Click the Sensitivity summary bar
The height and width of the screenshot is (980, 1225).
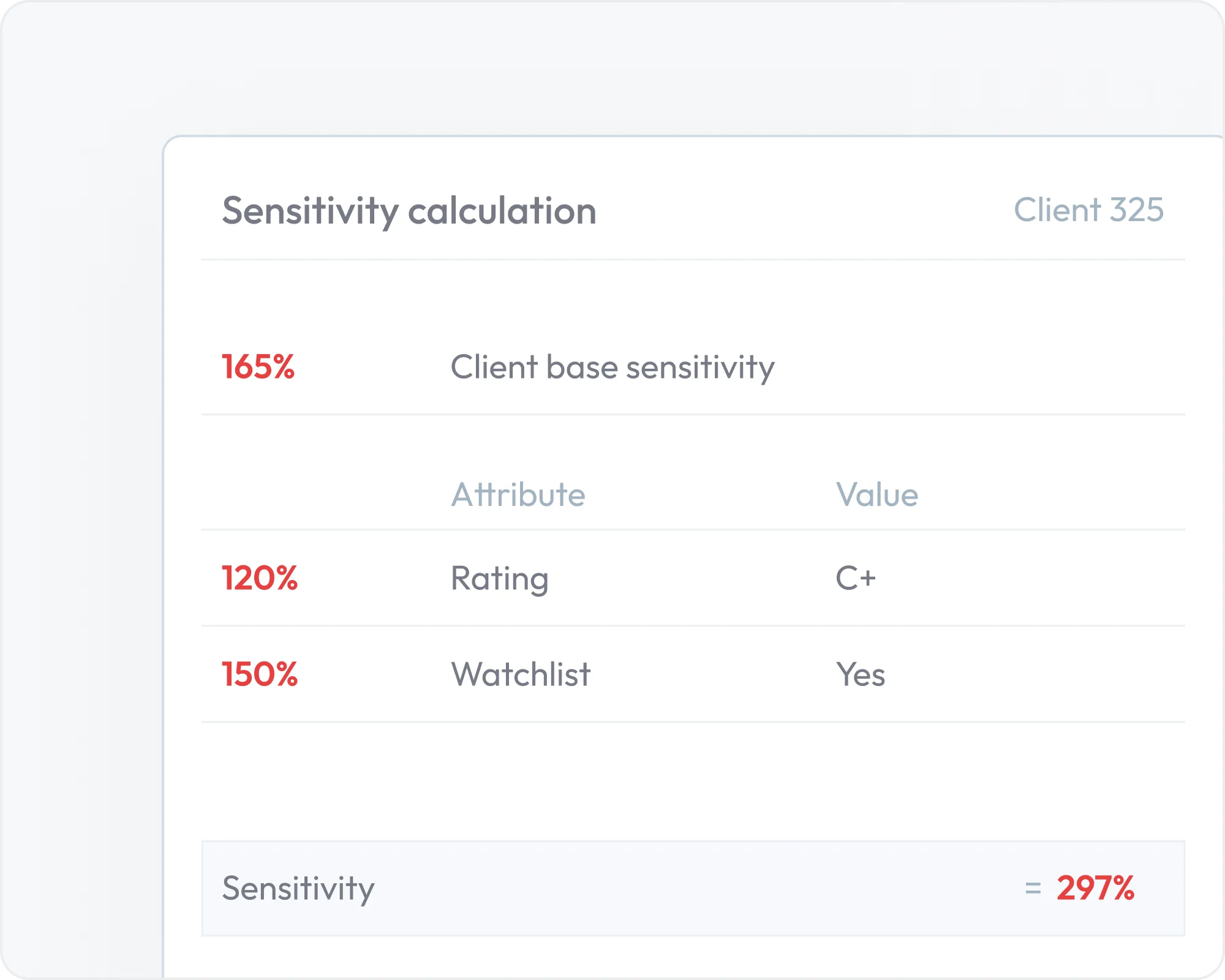click(x=693, y=888)
